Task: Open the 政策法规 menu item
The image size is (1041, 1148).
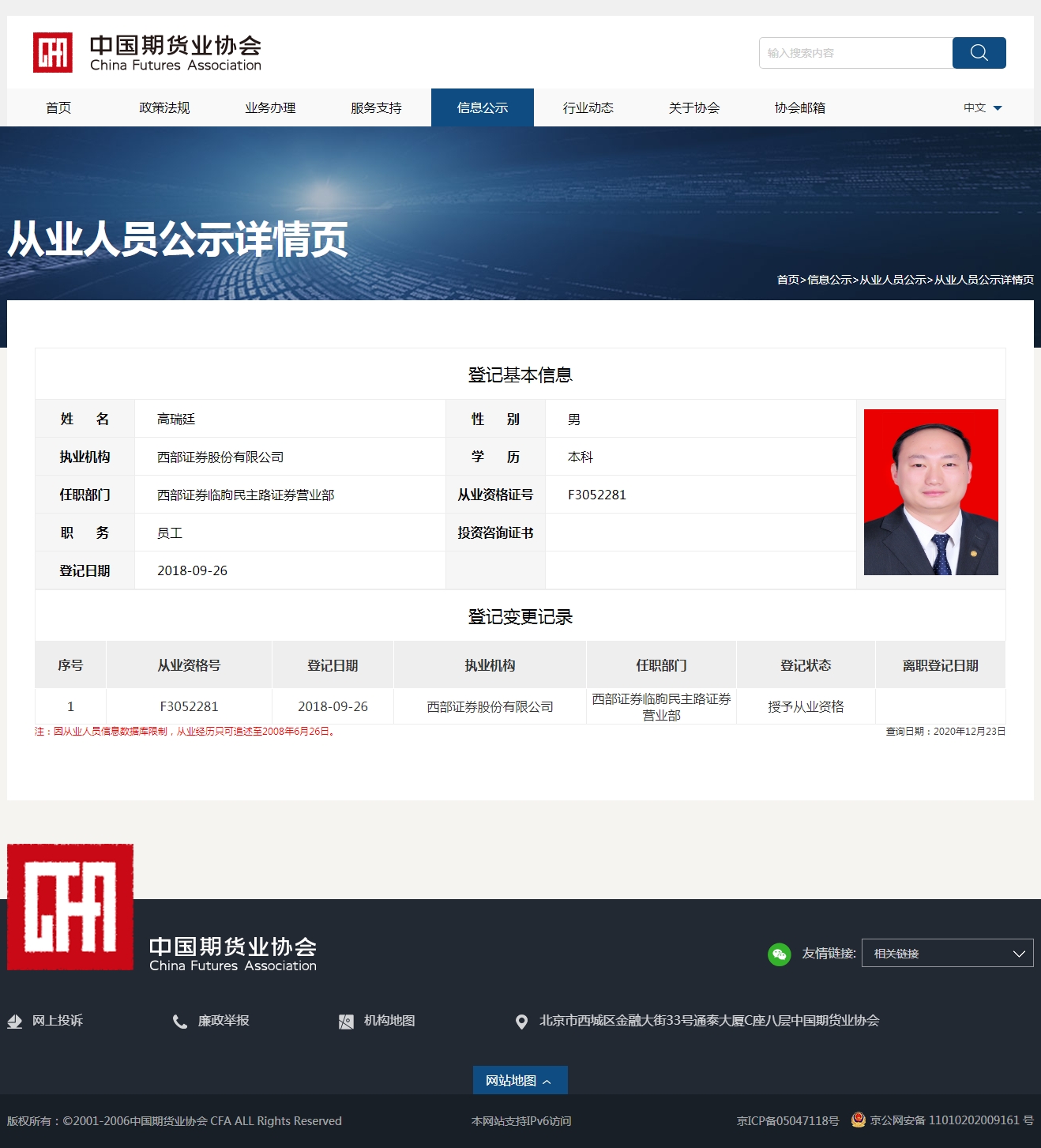Action: (x=164, y=108)
